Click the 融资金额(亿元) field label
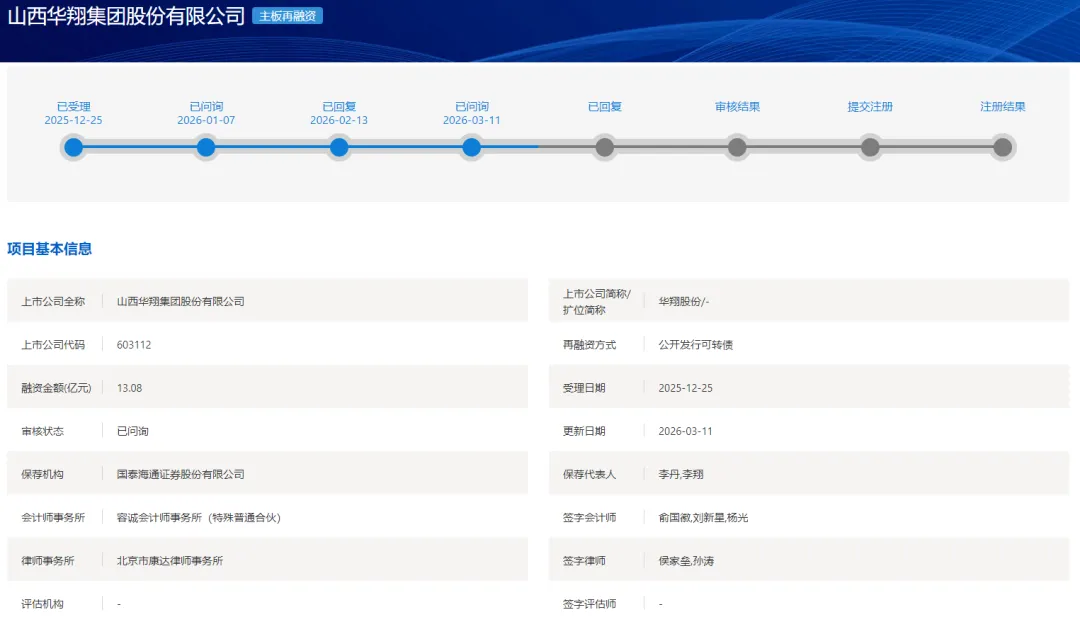1080x639 pixels. click(56, 388)
